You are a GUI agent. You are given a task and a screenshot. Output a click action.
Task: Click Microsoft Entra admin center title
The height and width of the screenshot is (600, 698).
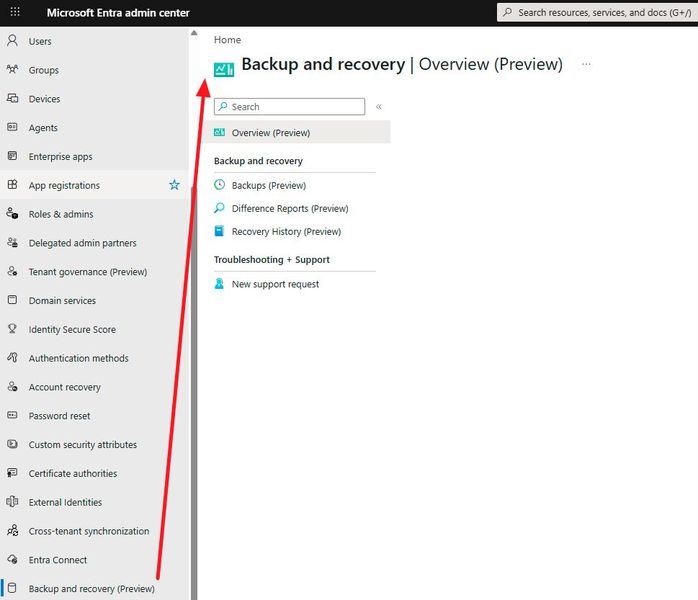pyautogui.click(x=118, y=12)
